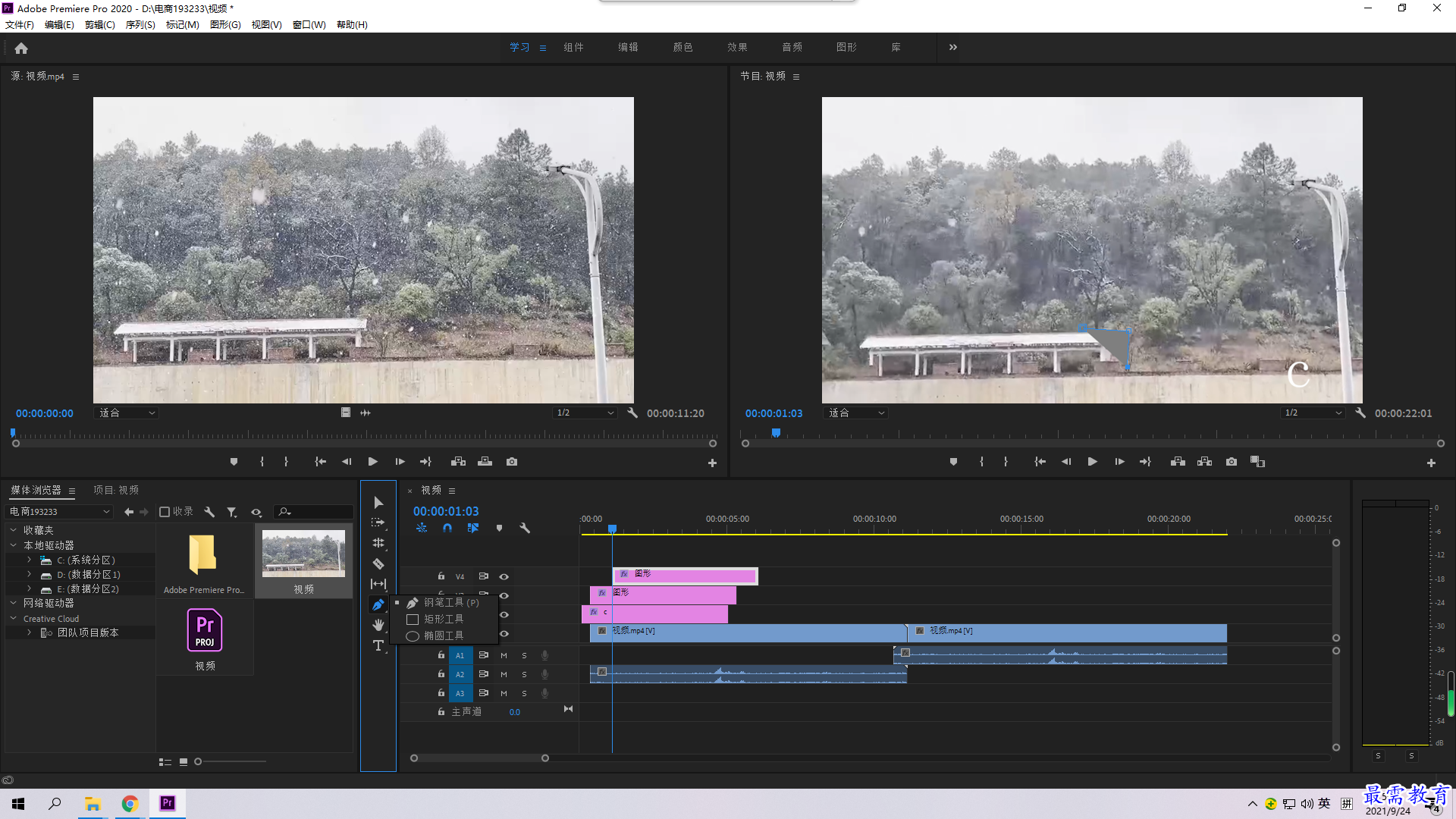This screenshot has height=819, width=1456.
Task: Select the Razor tool
Action: (378, 563)
